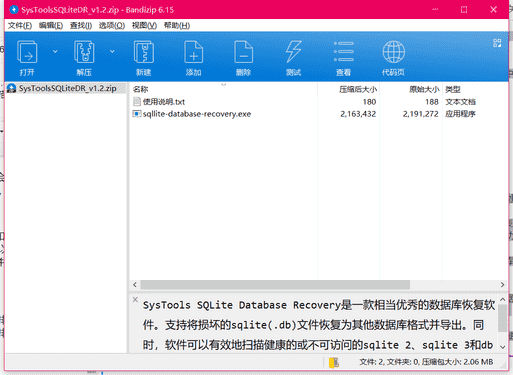This screenshot has height=375, width=513.
Task: Select SysToolsSQLiteDR_v1.2.zip in the tree
Action: pos(67,88)
